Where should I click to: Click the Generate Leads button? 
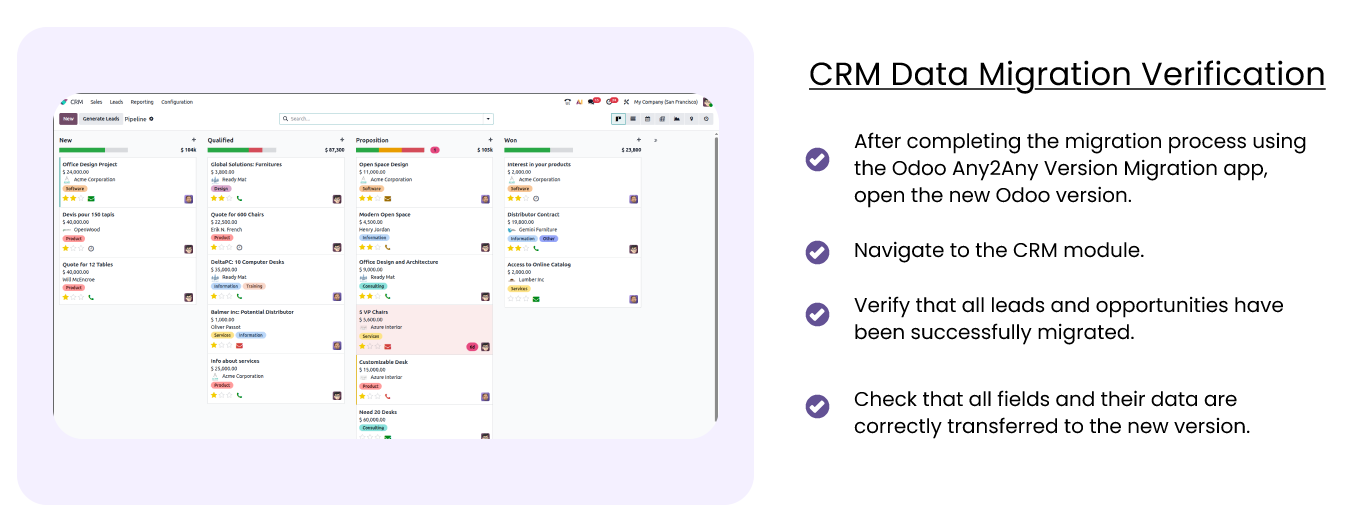click(x=101, y=119)
